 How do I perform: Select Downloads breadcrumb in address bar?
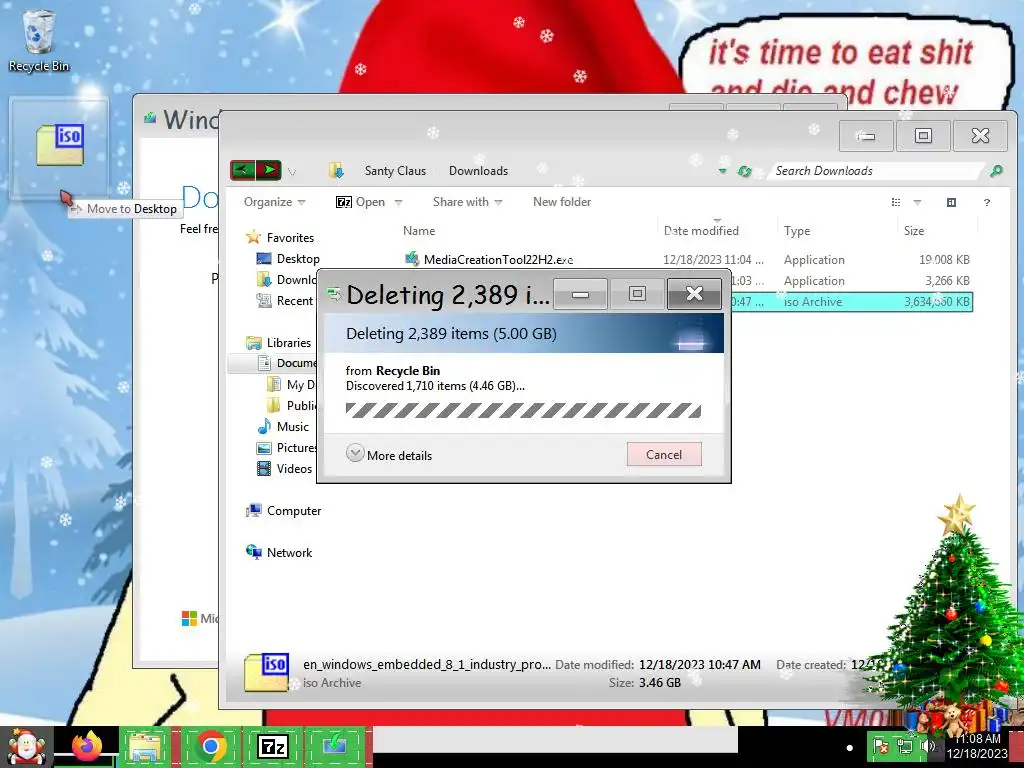[478, 170]
